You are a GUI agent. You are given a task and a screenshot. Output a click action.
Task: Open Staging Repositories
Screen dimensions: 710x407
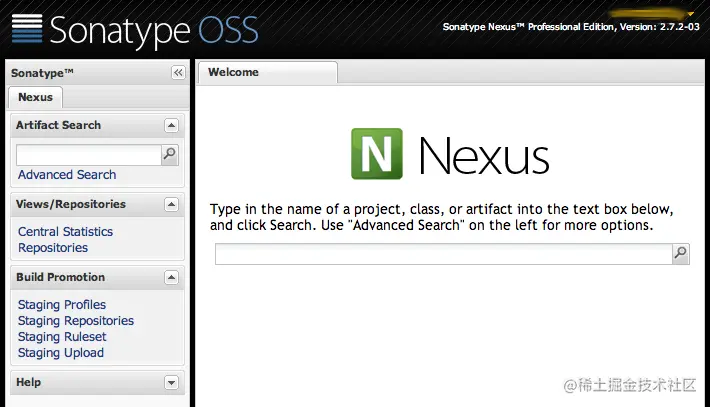[x=76, y=321]
